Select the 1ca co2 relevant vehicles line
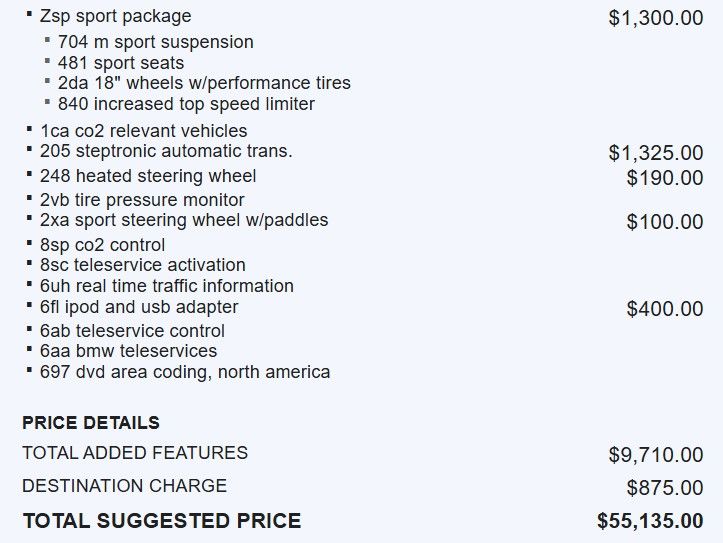Viewport: 723px width, 543px height. click(143, 131)
